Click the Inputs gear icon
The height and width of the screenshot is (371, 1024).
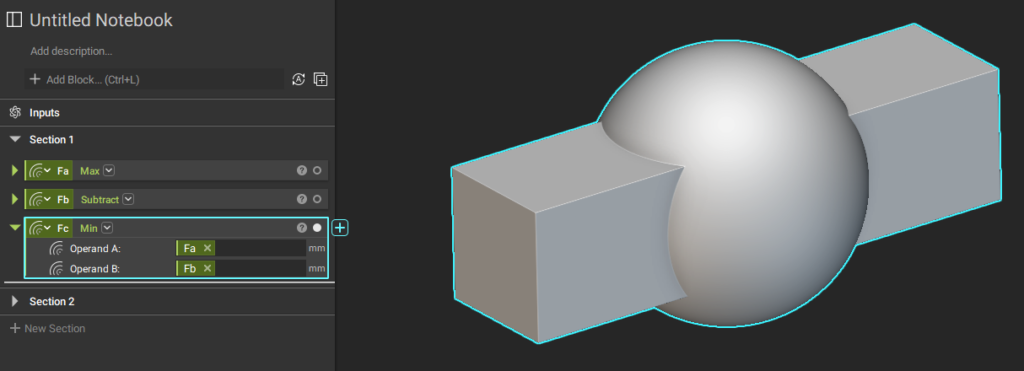(16, 112)
